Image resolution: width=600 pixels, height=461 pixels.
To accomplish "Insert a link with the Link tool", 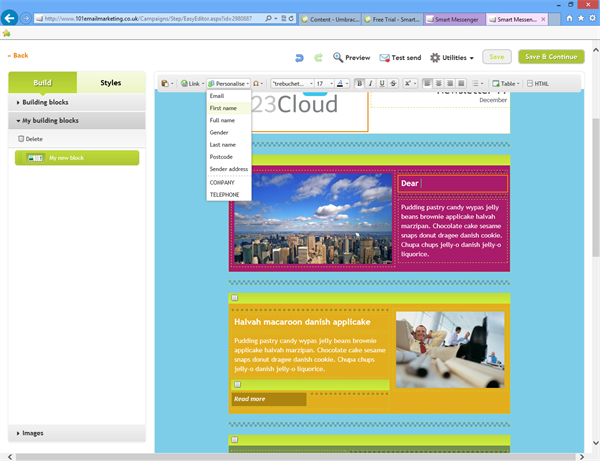I will (192, 83).
